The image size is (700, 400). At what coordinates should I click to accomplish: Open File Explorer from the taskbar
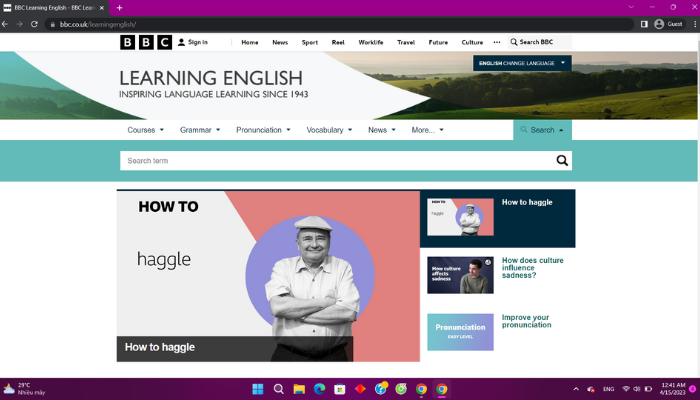(299, 389)
